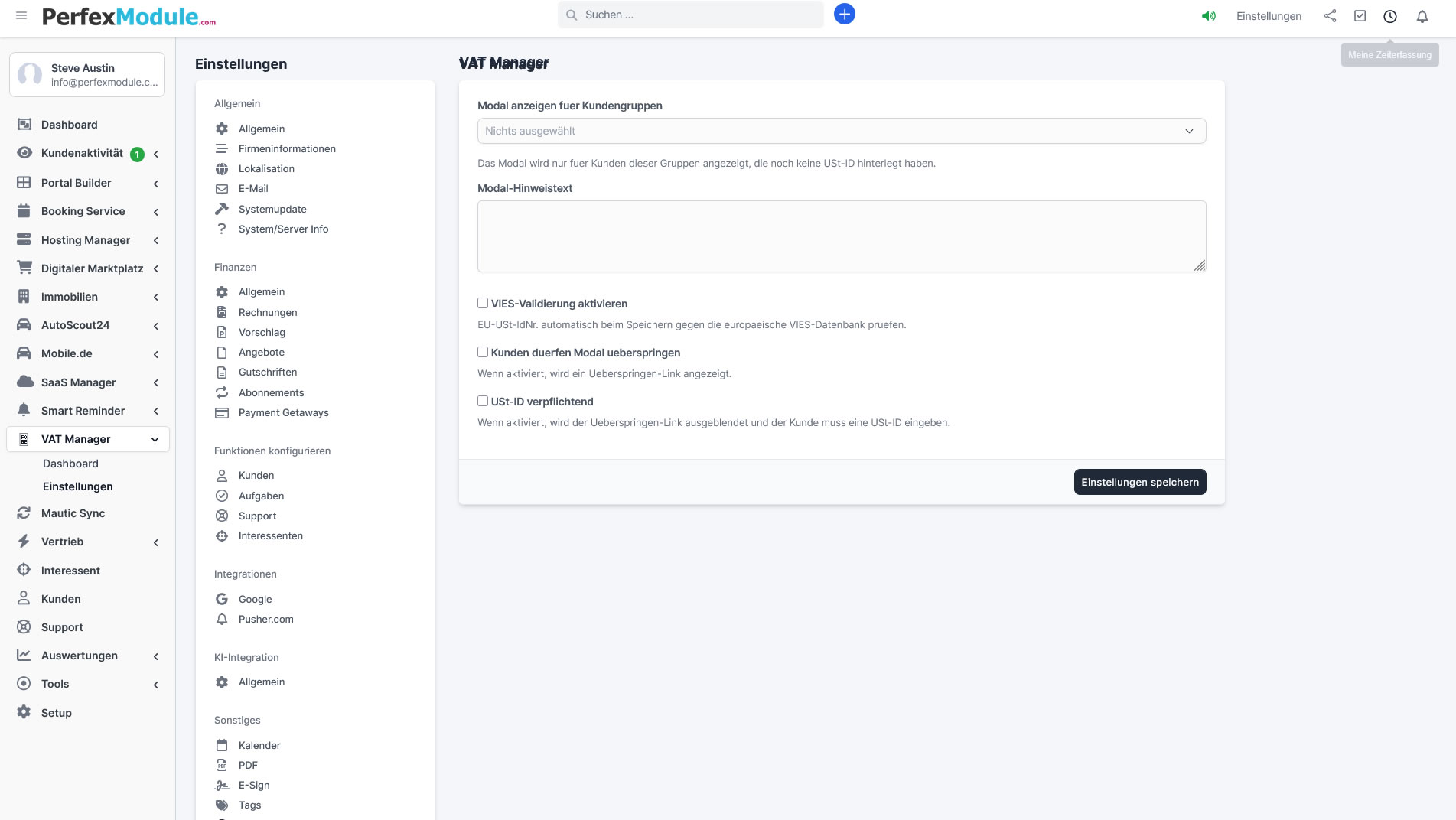This screenshot has height=820, width=1456.
Task: Open the notifications bell icon
Action: tap(1422, 16)
